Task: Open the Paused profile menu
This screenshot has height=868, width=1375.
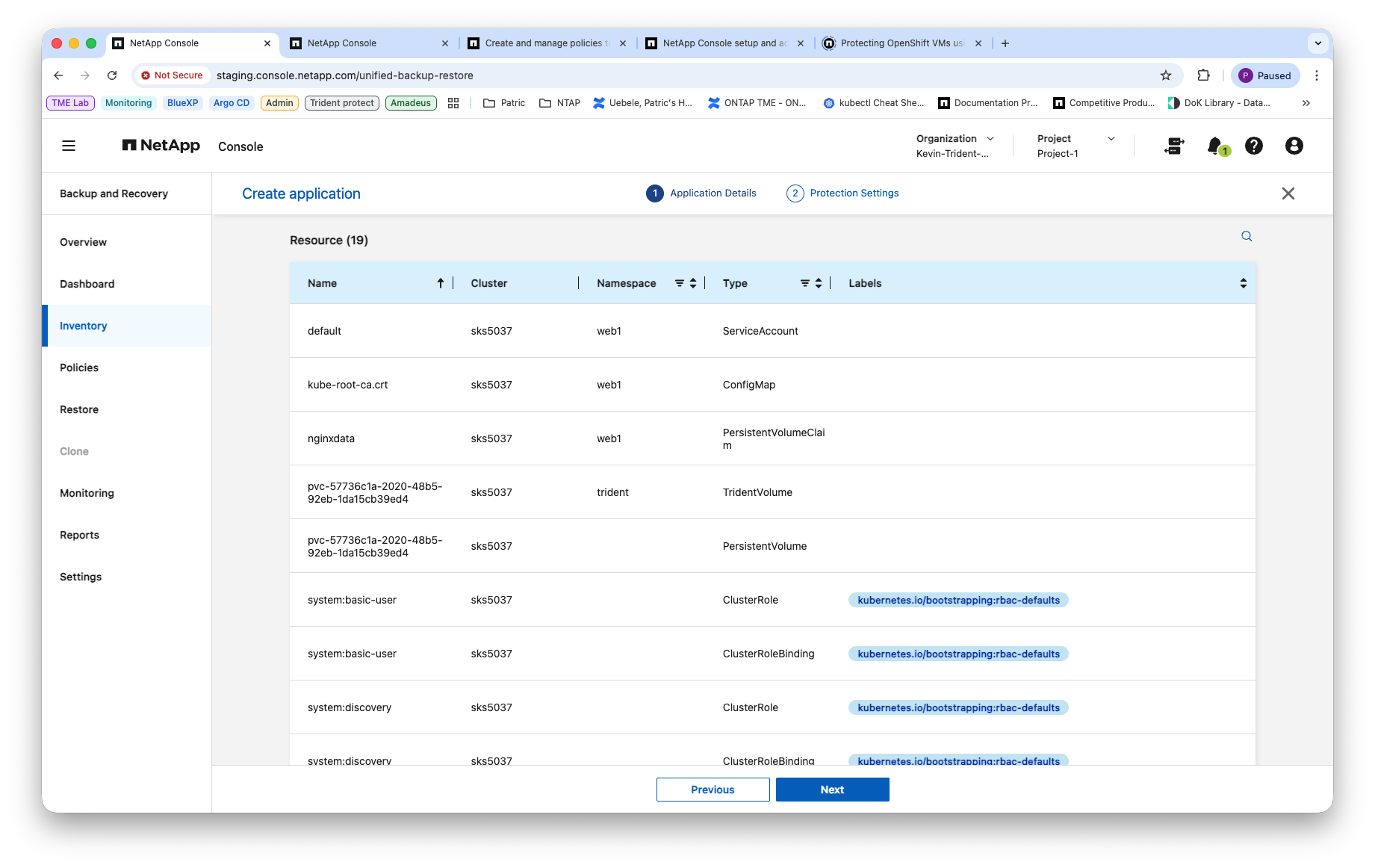Action: [x=1265, y=75]
